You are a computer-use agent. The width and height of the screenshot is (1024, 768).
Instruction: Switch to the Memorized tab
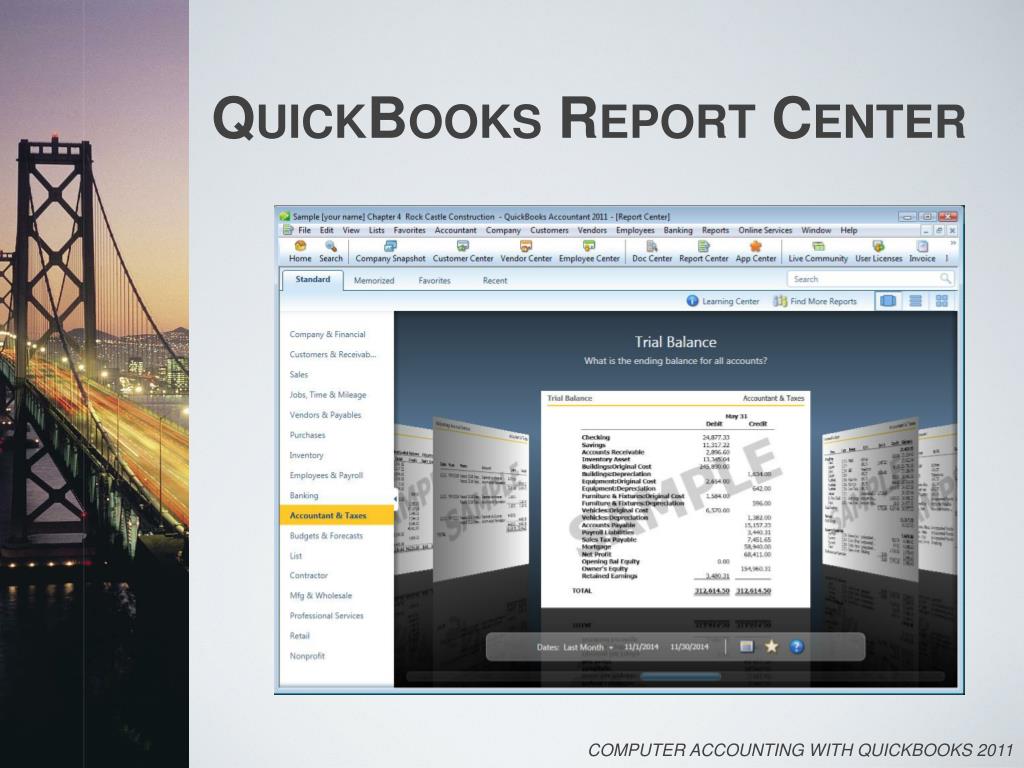[x=374, y=281]
